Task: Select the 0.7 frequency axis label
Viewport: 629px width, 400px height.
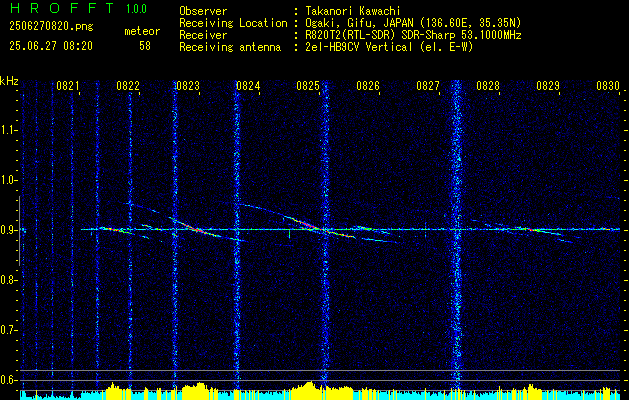Action: tap(8, 330)
